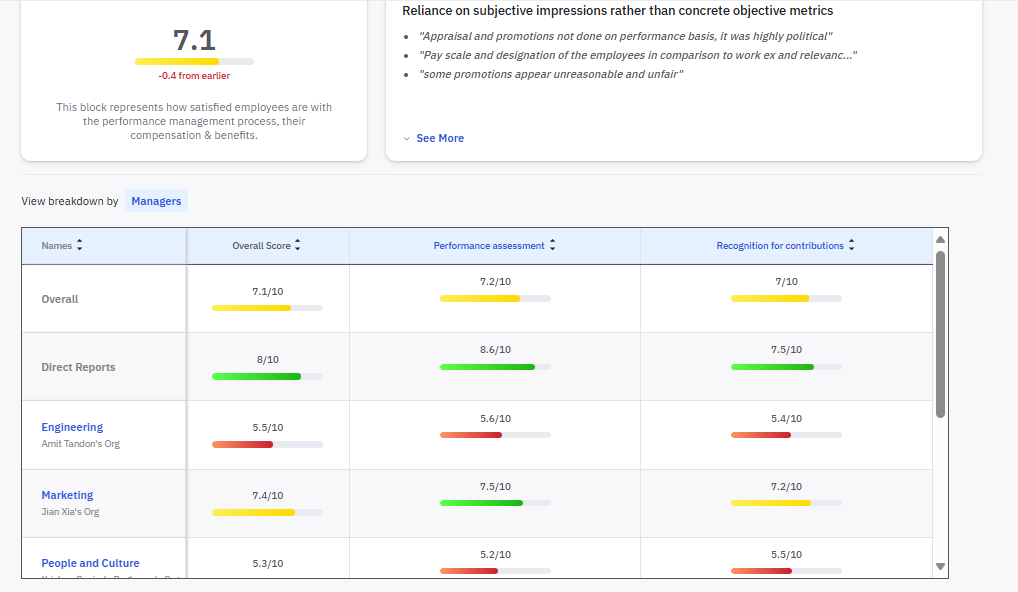The width and height of the screenshot is (1018, 592).
Task: Sort by Performance assessment arrows icon
Action: tap(552, 246)
